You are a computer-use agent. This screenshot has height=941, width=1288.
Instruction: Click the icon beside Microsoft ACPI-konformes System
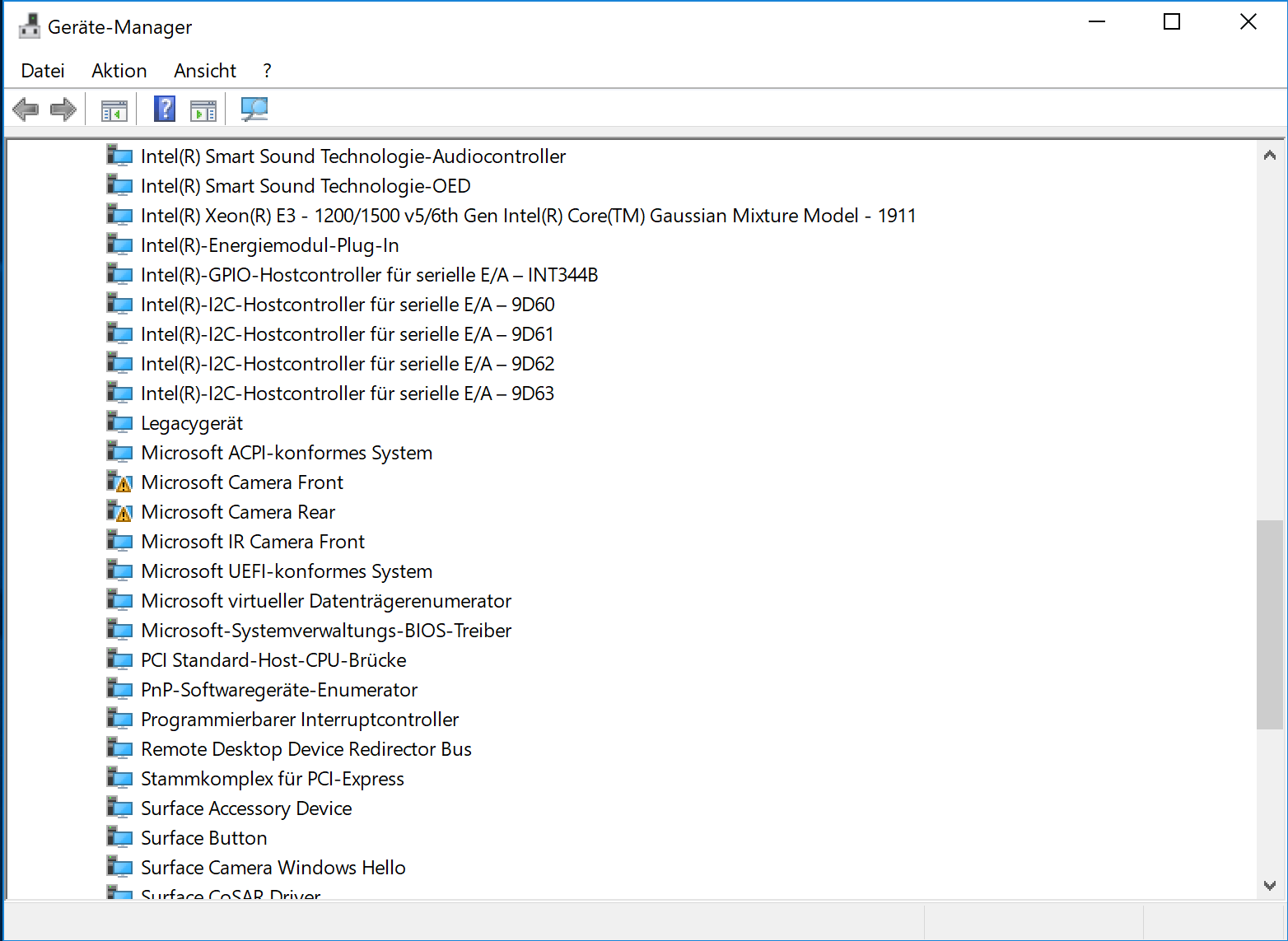coord(119,452)
